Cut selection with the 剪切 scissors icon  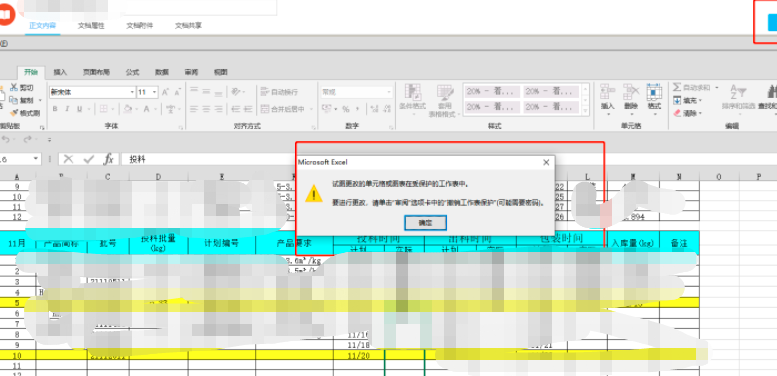(14, 88)
